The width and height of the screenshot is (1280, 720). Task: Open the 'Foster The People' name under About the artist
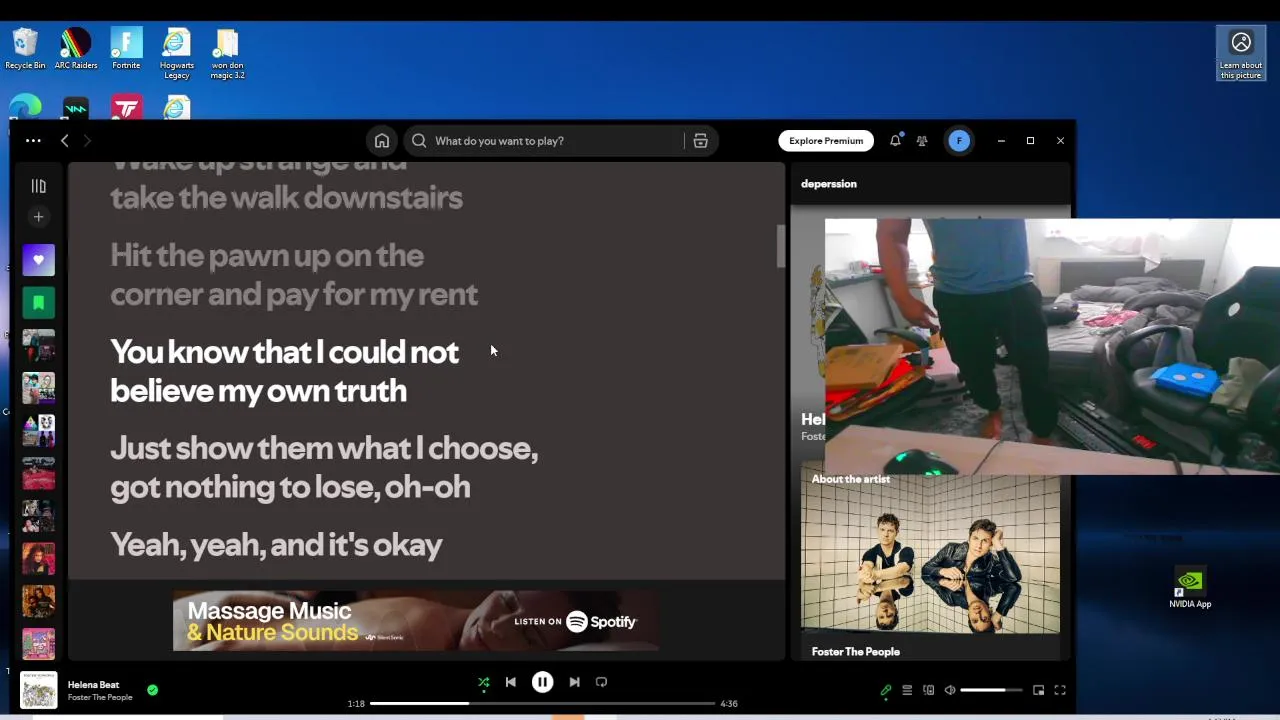(x=856, y=652)
